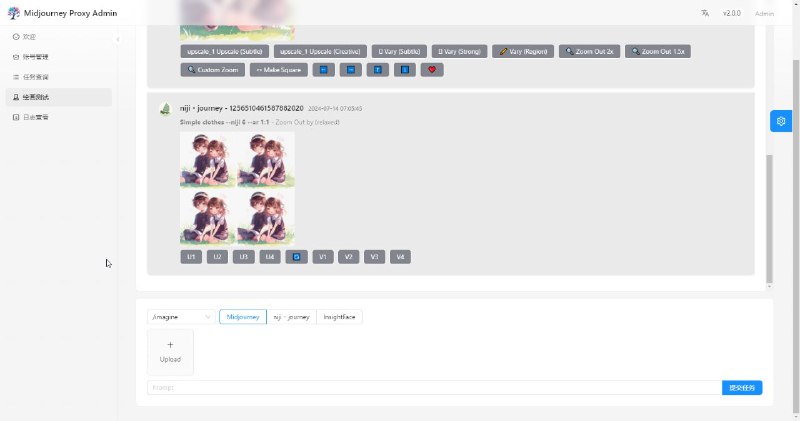Choose the InsightFace bot option
Image resolution: width=800 pixels, height=421 pixels.
(x=340, y=317)
